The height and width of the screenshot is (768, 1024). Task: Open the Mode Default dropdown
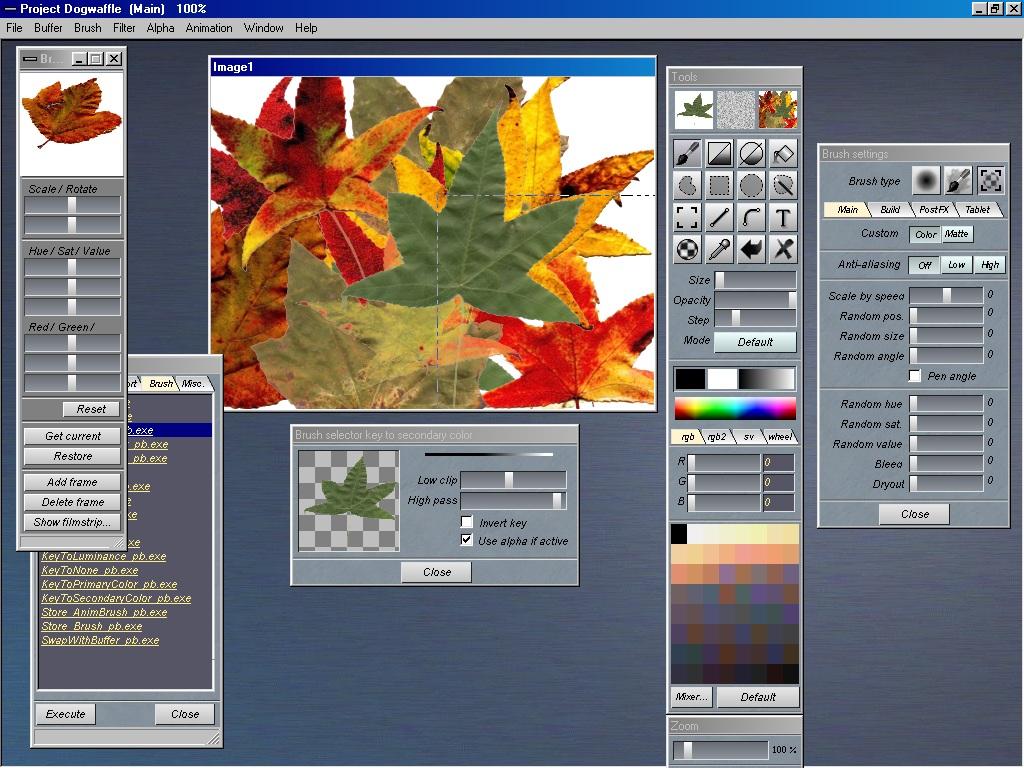(755, 341)
